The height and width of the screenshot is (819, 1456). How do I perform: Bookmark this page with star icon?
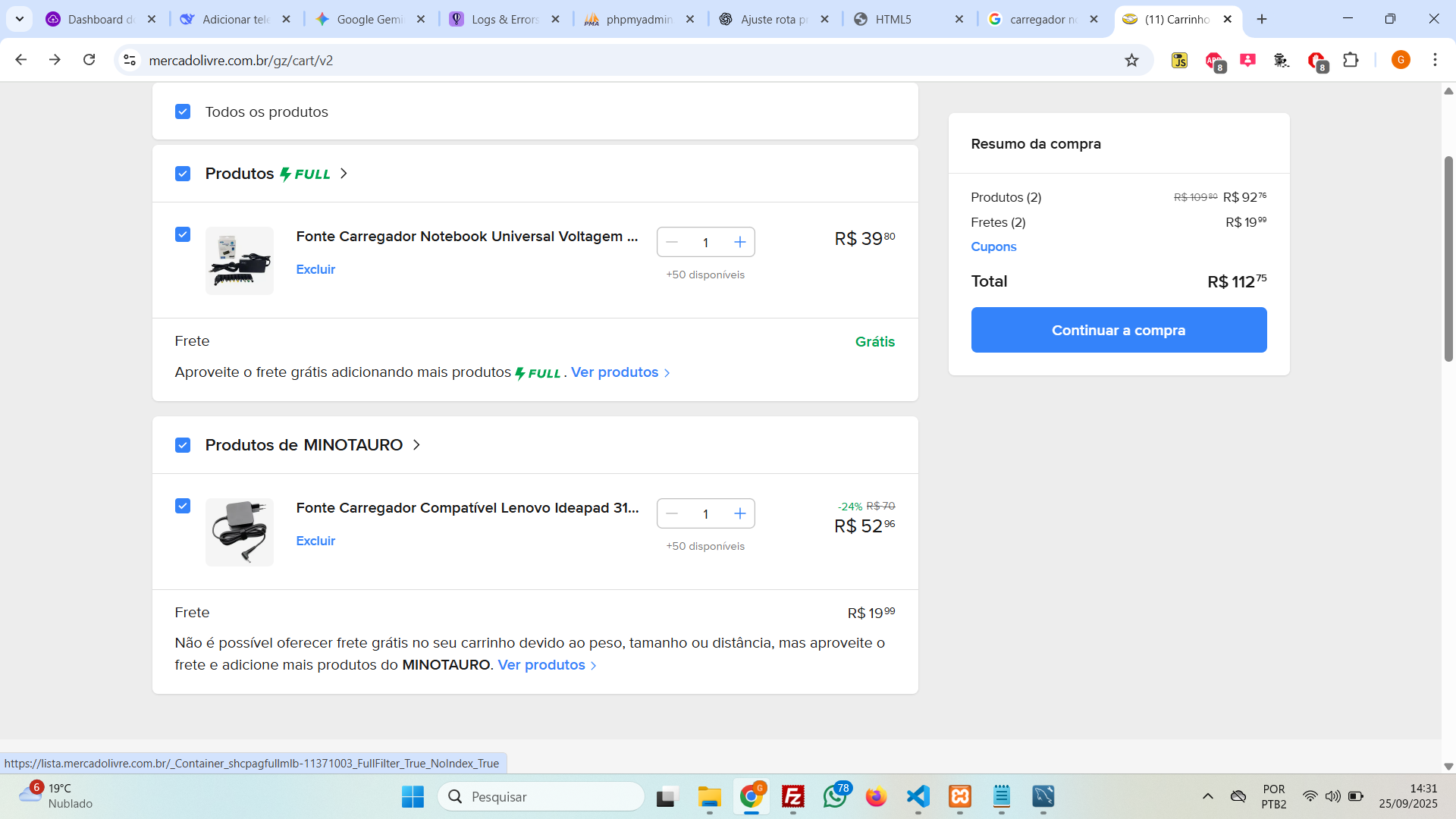point(1131,61)
